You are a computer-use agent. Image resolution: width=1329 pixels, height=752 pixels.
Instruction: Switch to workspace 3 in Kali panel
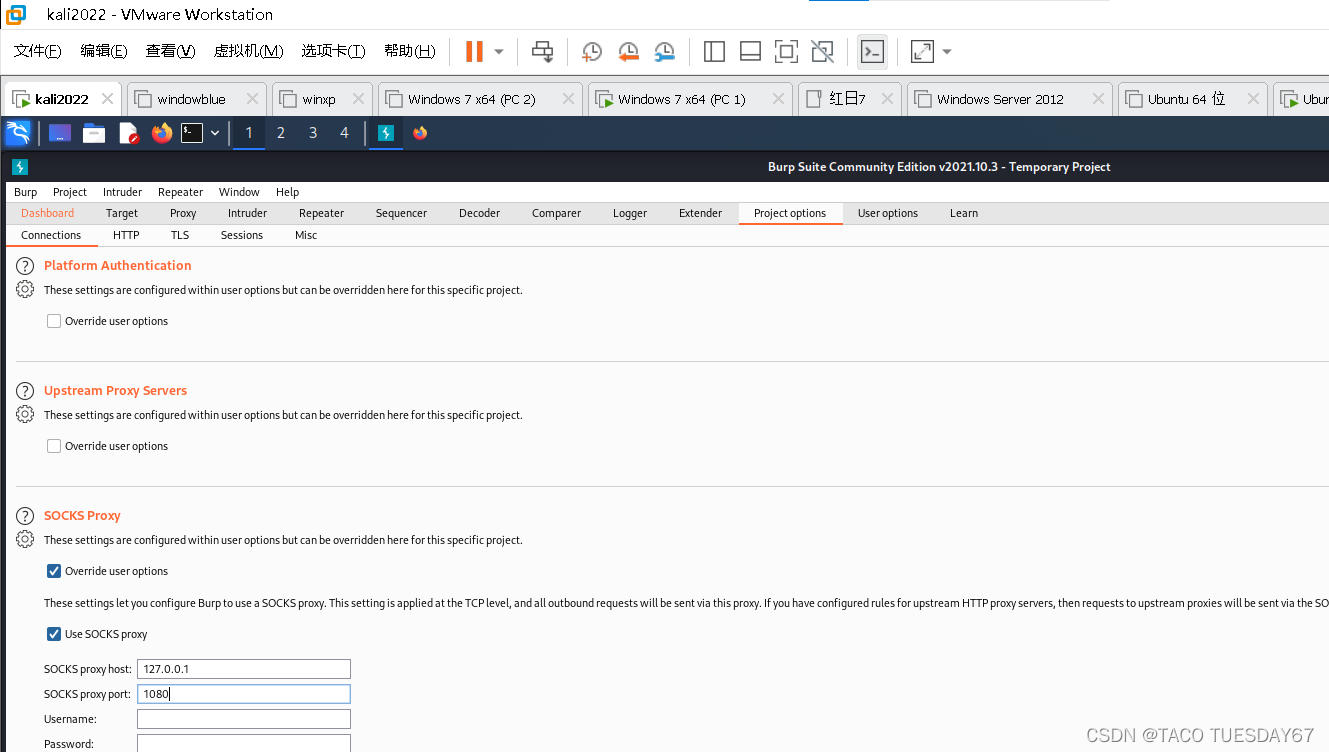(313, 133)
